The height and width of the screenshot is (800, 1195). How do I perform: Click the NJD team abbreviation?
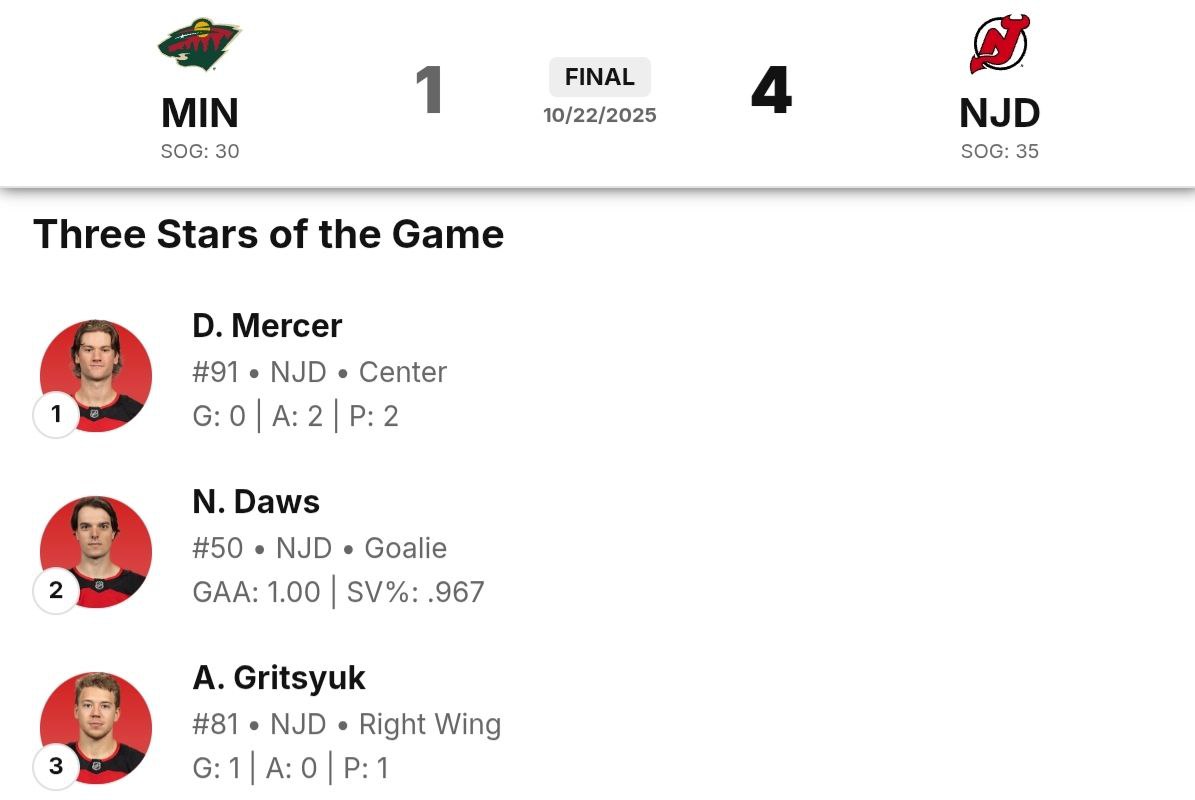(x=999, y=113)
